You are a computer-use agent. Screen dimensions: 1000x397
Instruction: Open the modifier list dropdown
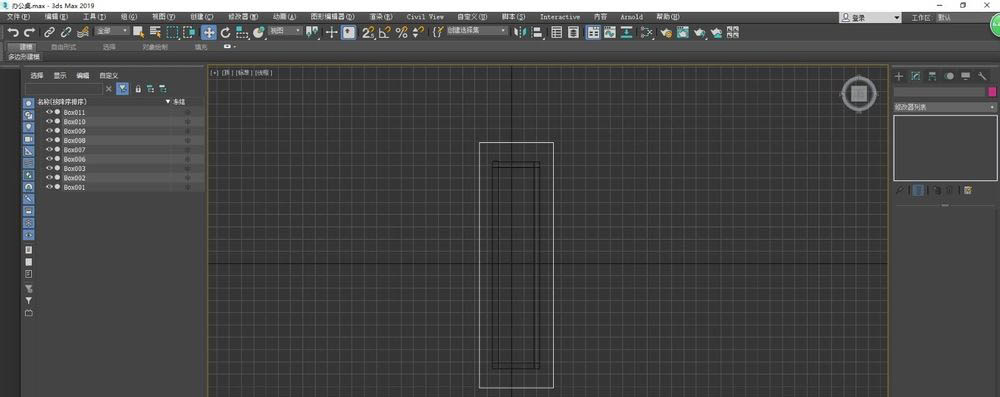[945, 107]
